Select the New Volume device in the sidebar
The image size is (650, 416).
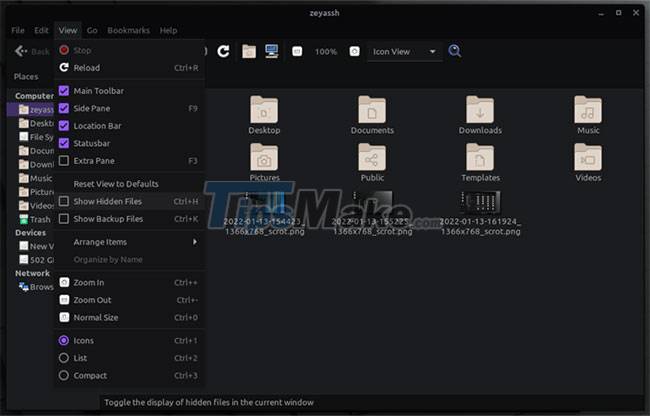click(x=36, y=246)
